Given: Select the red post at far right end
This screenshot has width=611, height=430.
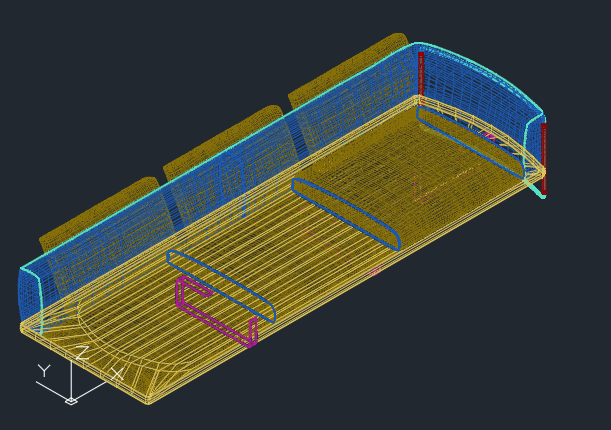Looking at the screenshot, I should tap(544, 159).
